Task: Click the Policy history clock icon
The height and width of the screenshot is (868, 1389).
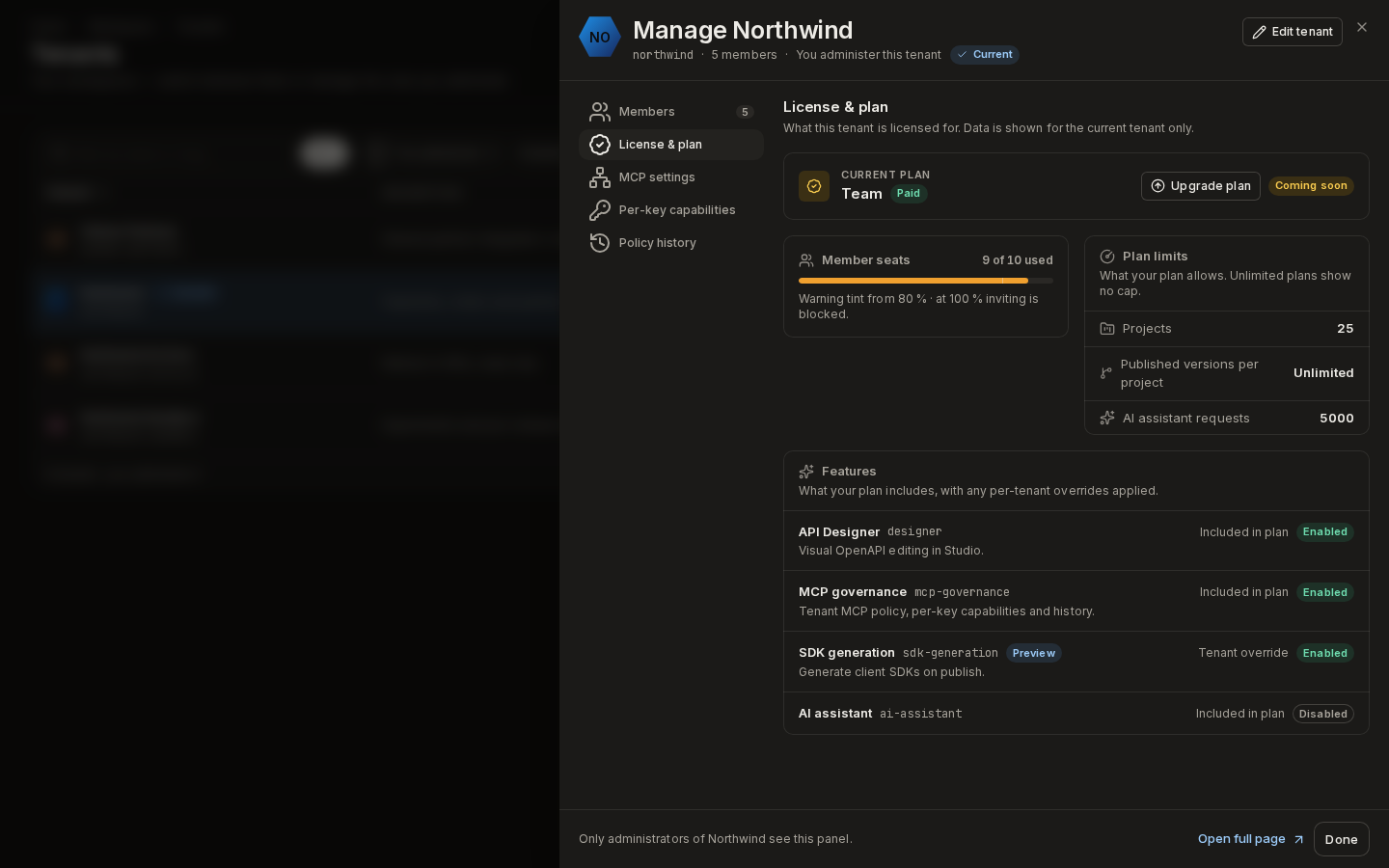Action: [600, 243]
